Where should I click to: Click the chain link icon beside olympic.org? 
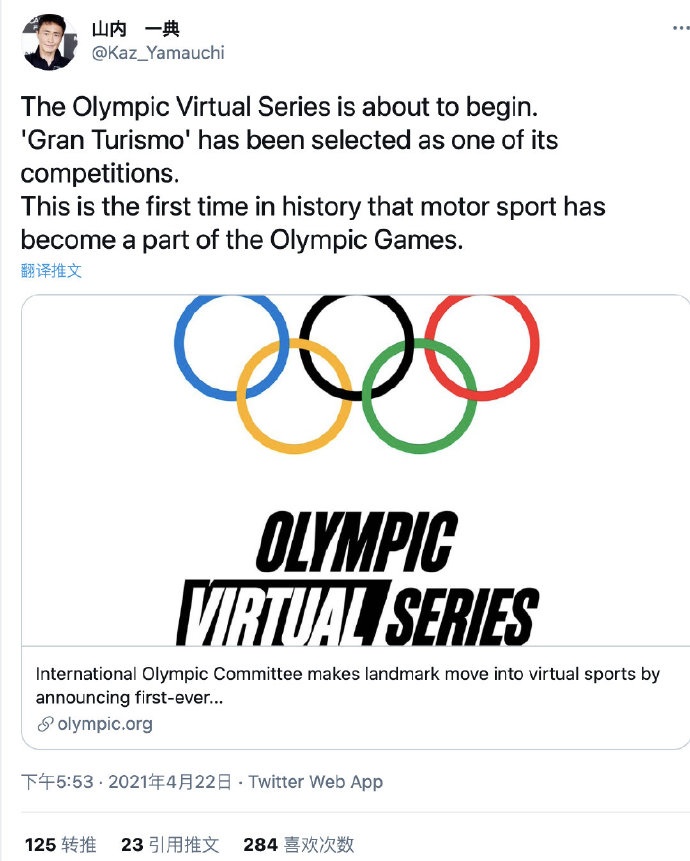coord(44,724)
